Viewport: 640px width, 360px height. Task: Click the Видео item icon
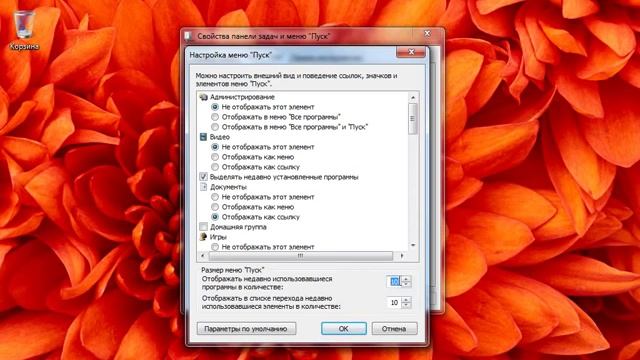point(203,137)
